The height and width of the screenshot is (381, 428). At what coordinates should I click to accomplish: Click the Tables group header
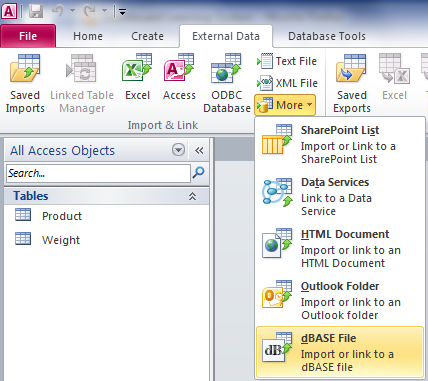pyautogui.click(x=107, y=196)
